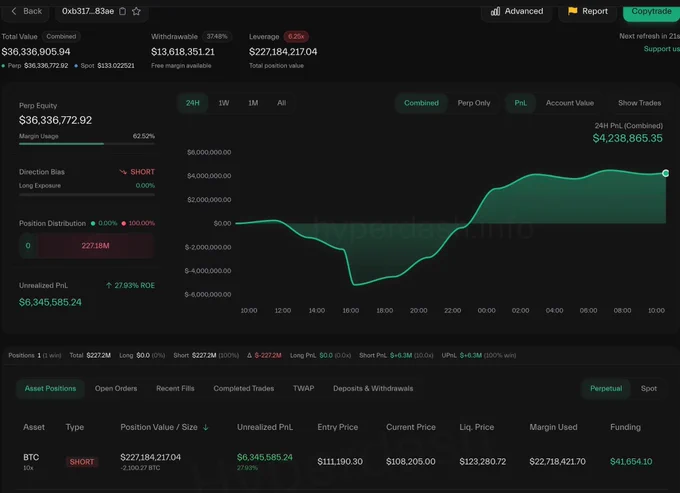Show Account Value chart view

pyautogui.click(x=570, y=103)
